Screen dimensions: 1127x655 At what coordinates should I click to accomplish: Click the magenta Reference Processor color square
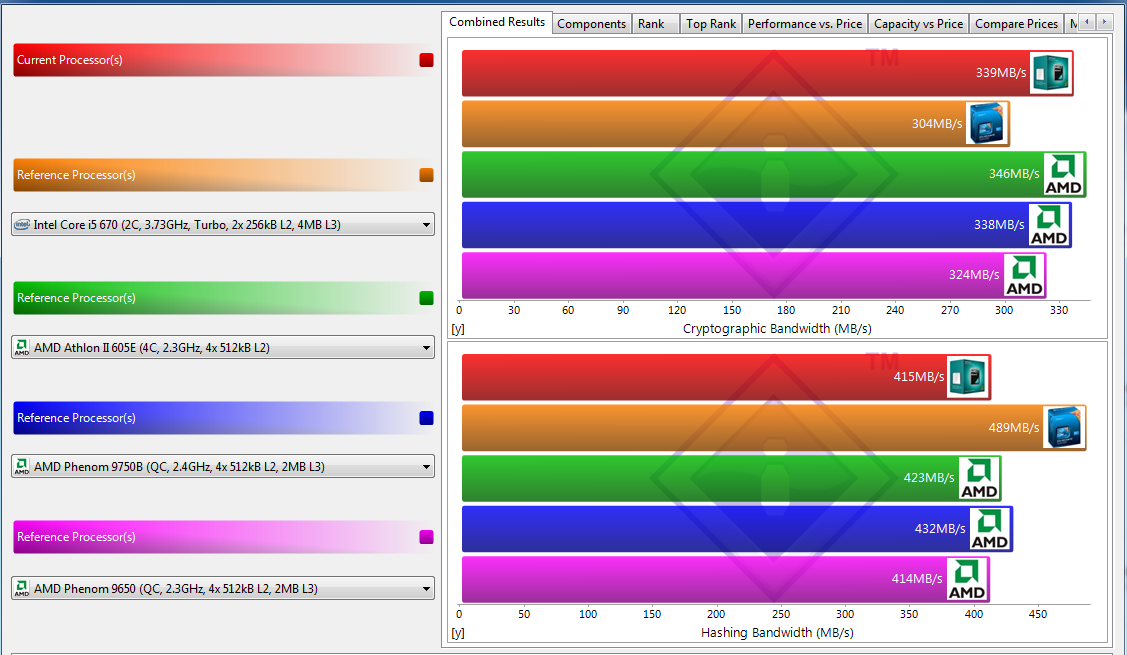(427, 537)
